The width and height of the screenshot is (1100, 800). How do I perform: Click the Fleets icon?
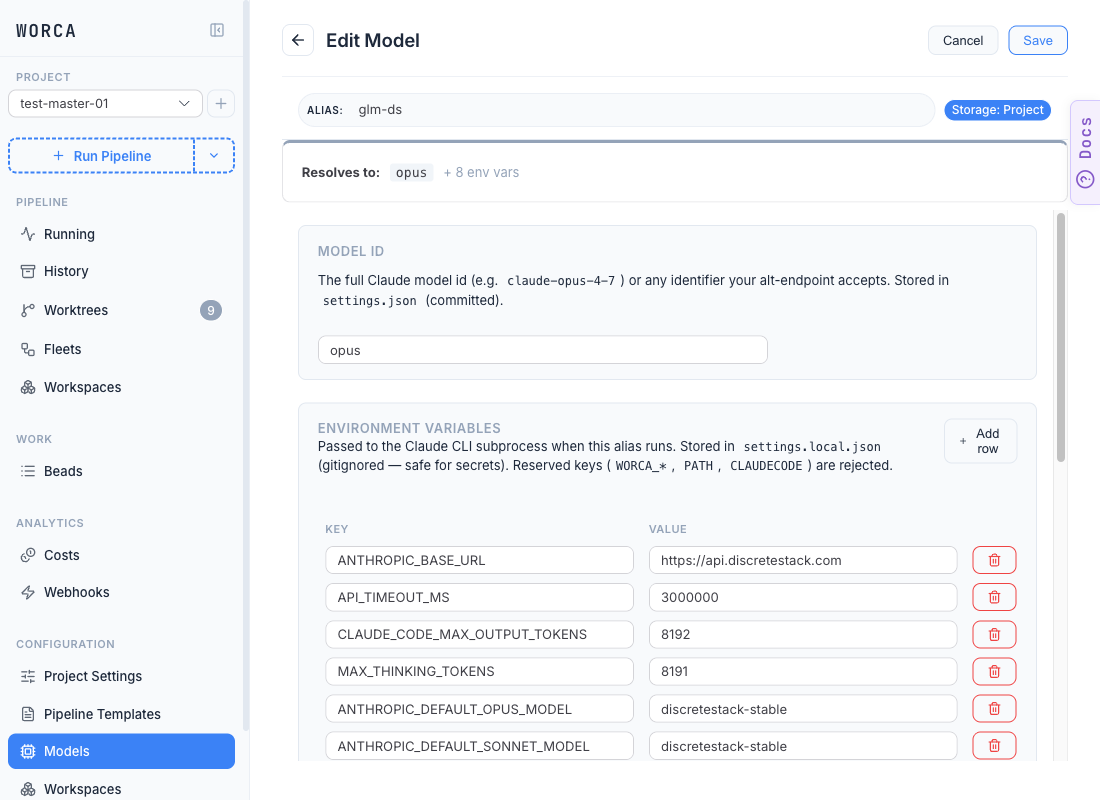[x=28, y=349]
